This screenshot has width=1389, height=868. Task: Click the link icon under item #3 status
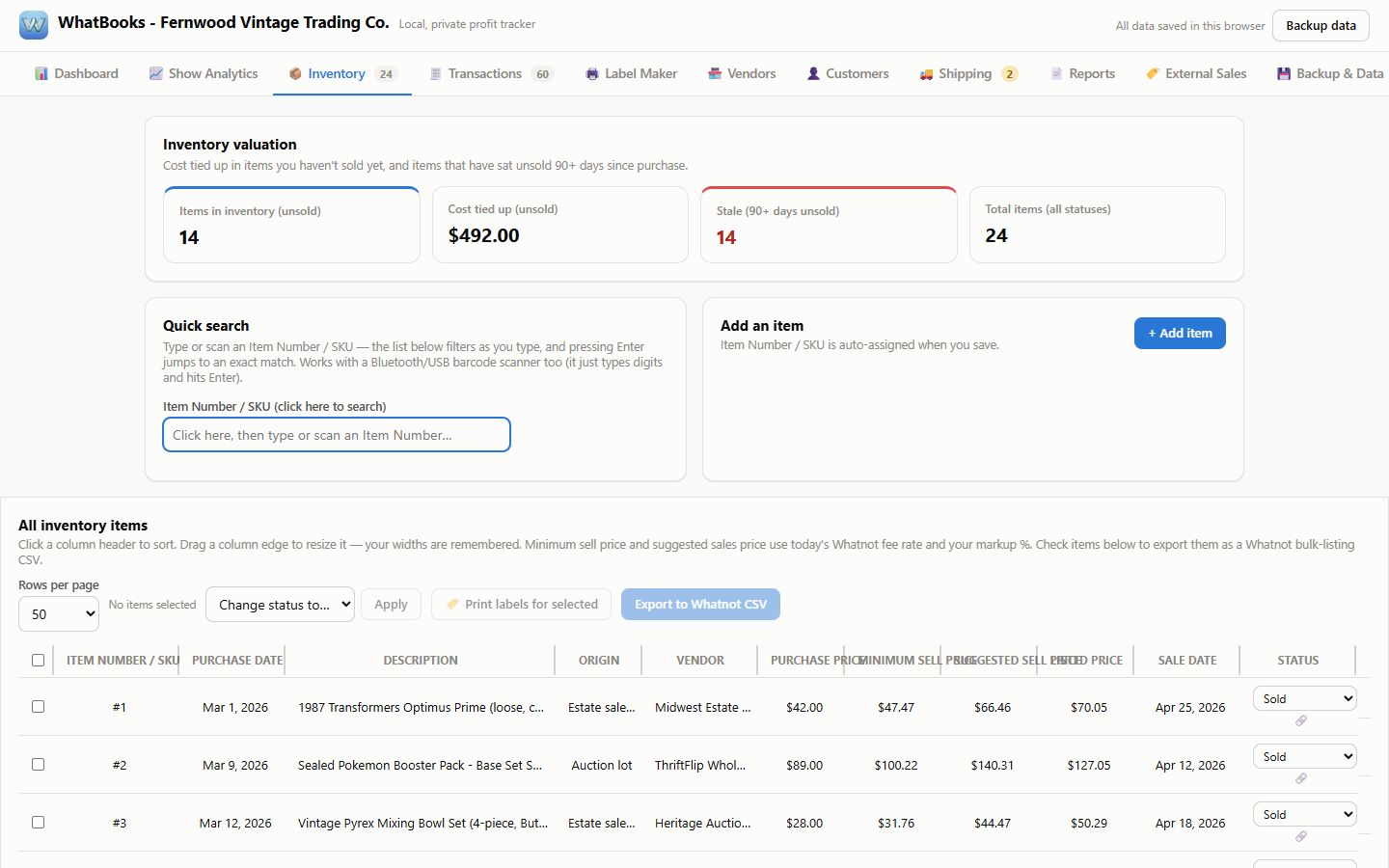pos(1301,836)
